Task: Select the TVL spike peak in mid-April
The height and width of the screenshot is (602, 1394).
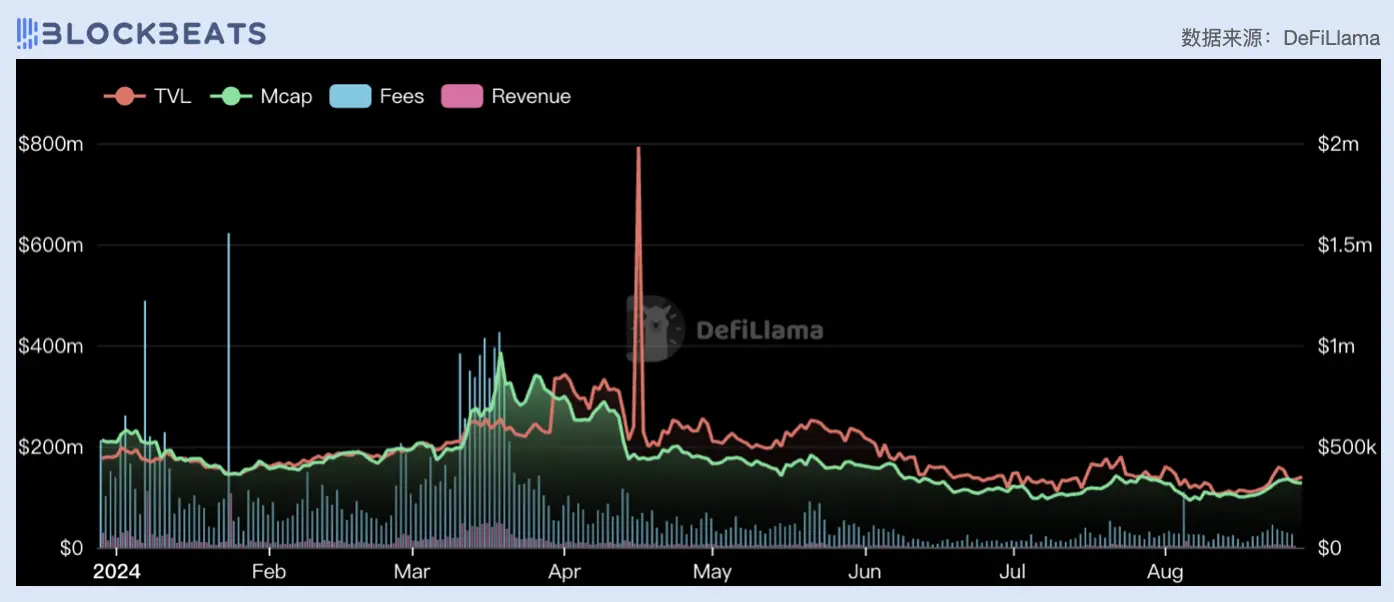Action: click(x=638, y=149)
